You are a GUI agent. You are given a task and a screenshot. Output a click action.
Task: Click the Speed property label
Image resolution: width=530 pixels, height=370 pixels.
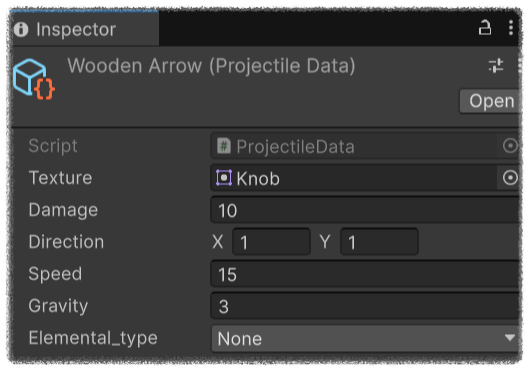(x=55, y=274)
